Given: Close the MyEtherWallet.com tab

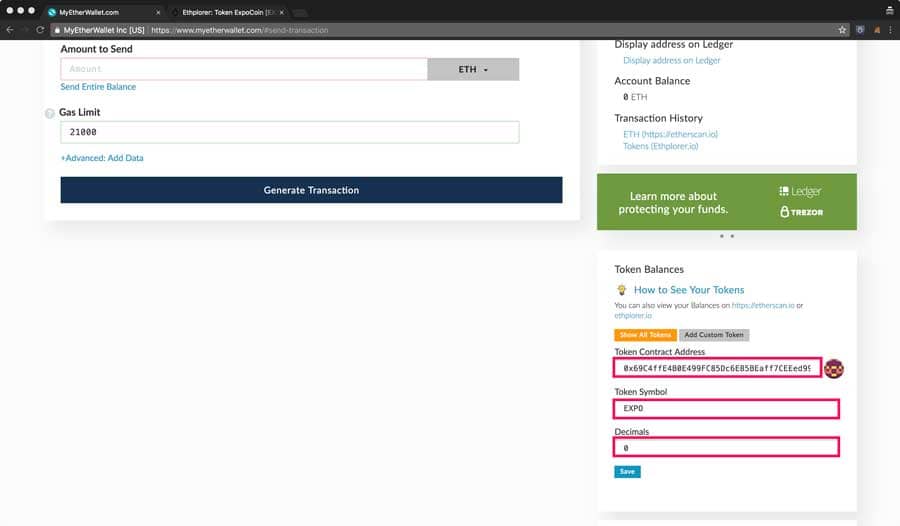Looking at the screenshot, I should (158, 12).
